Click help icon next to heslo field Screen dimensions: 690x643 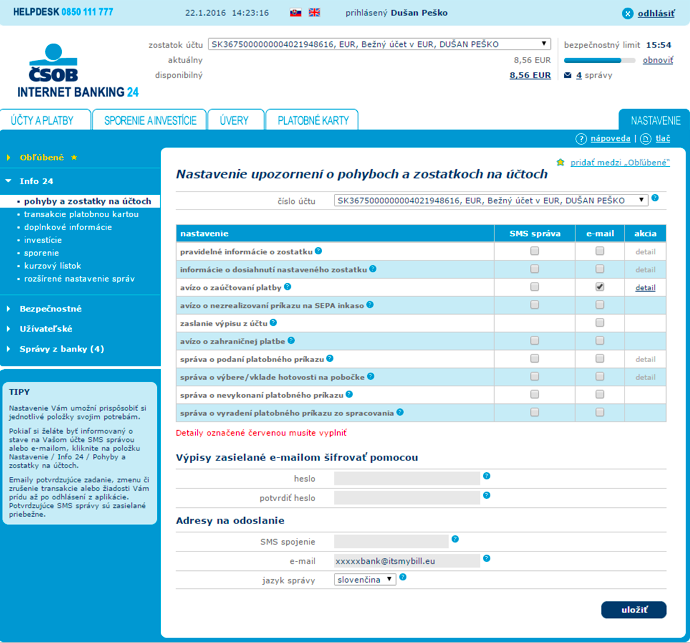tap(487, 477)
